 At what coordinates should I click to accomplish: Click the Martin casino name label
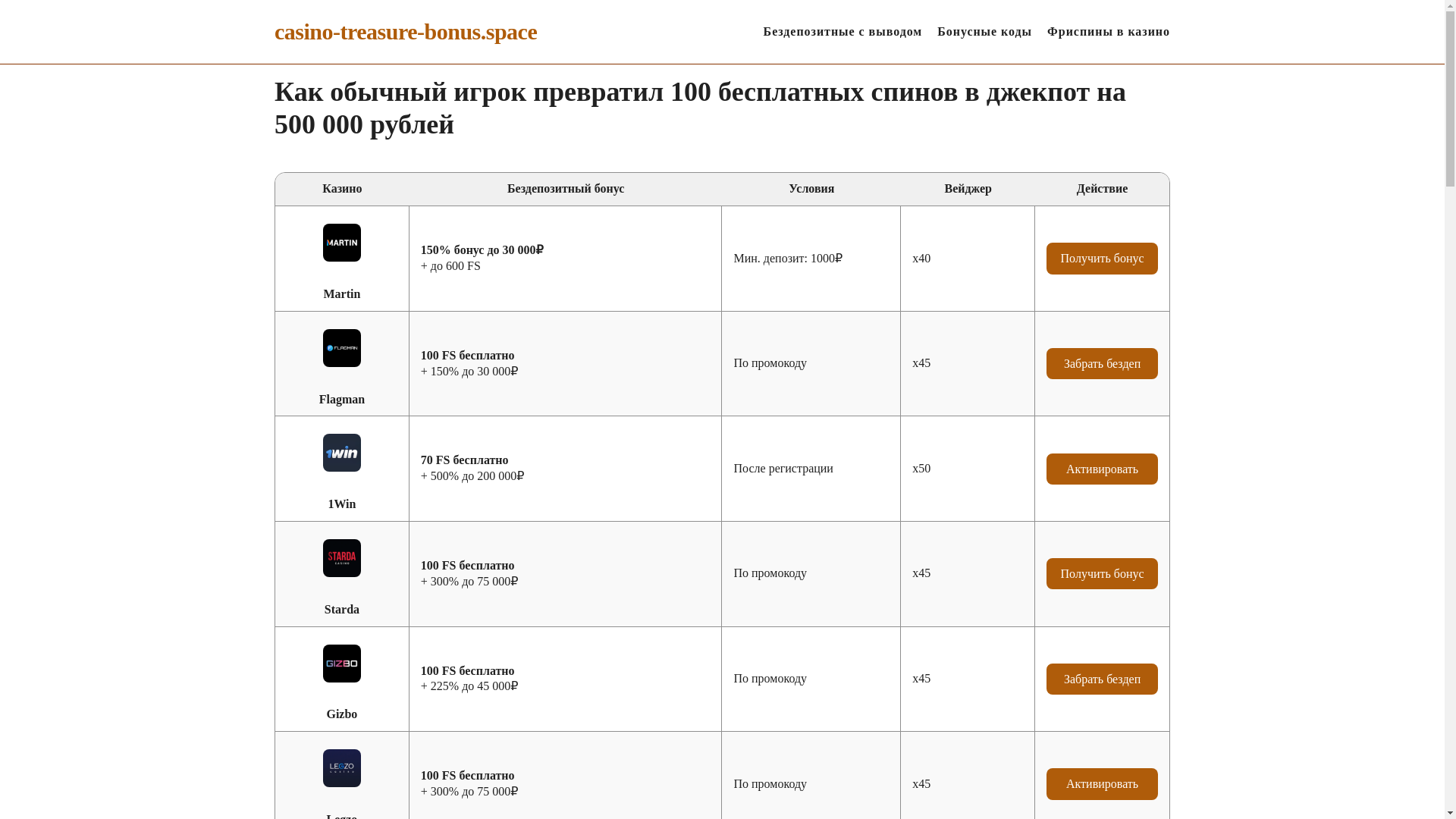coord(341,294)
